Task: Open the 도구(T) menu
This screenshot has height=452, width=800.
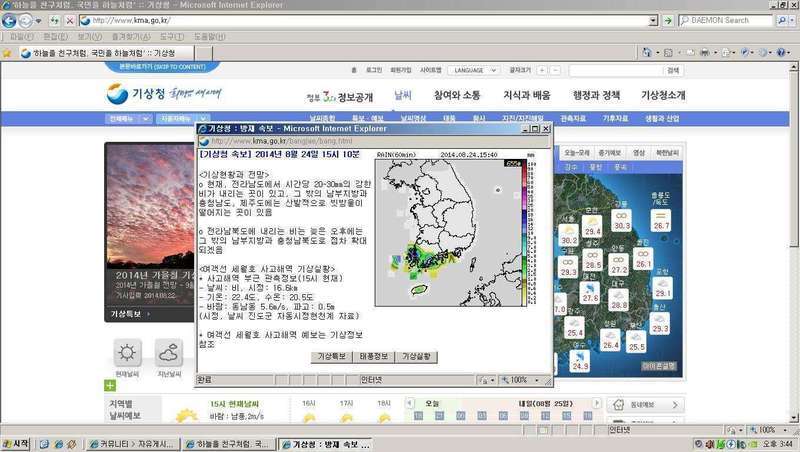Action: click(x=171, y=37)
